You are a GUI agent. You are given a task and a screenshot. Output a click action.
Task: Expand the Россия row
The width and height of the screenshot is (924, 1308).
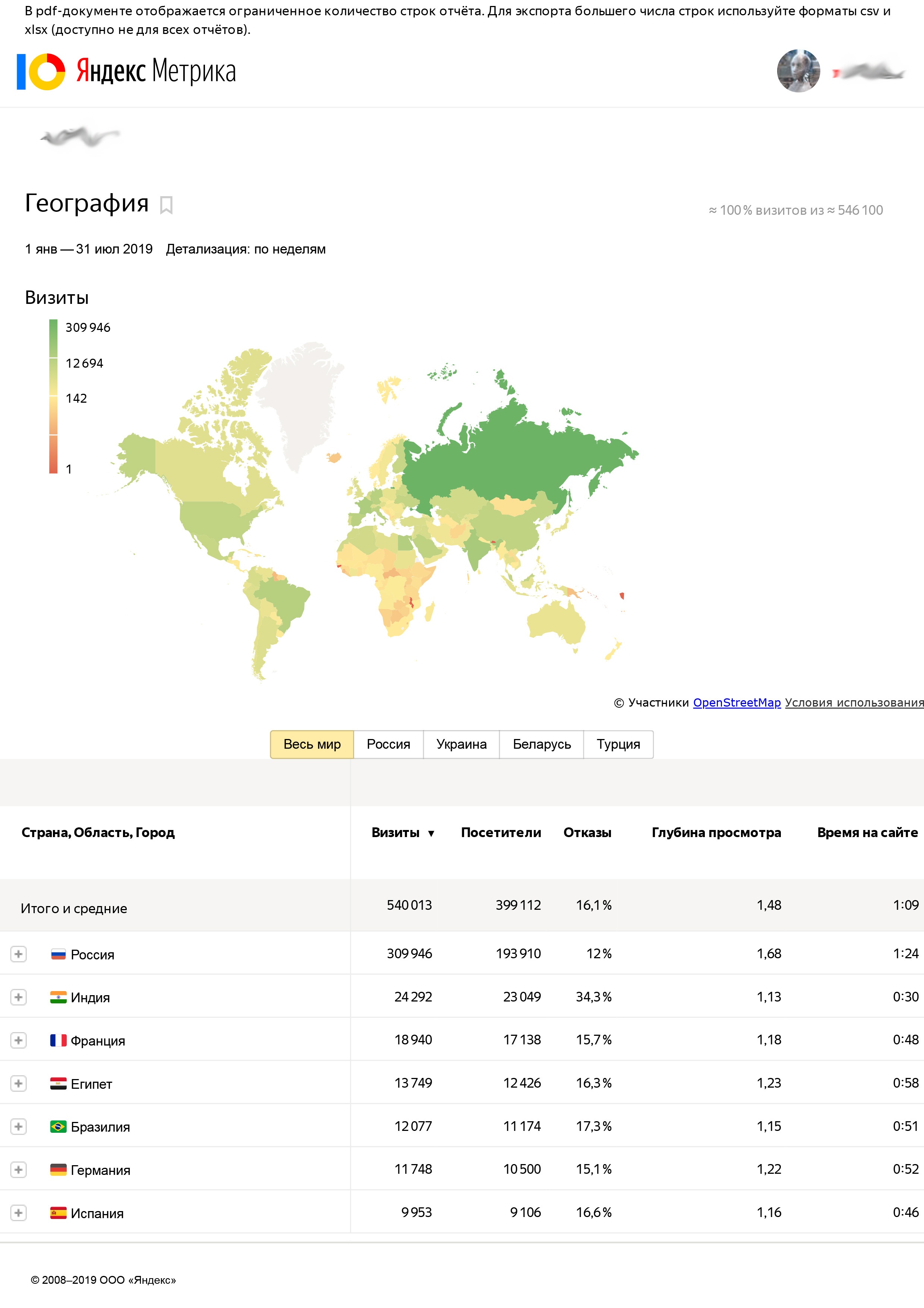(18, 954)
